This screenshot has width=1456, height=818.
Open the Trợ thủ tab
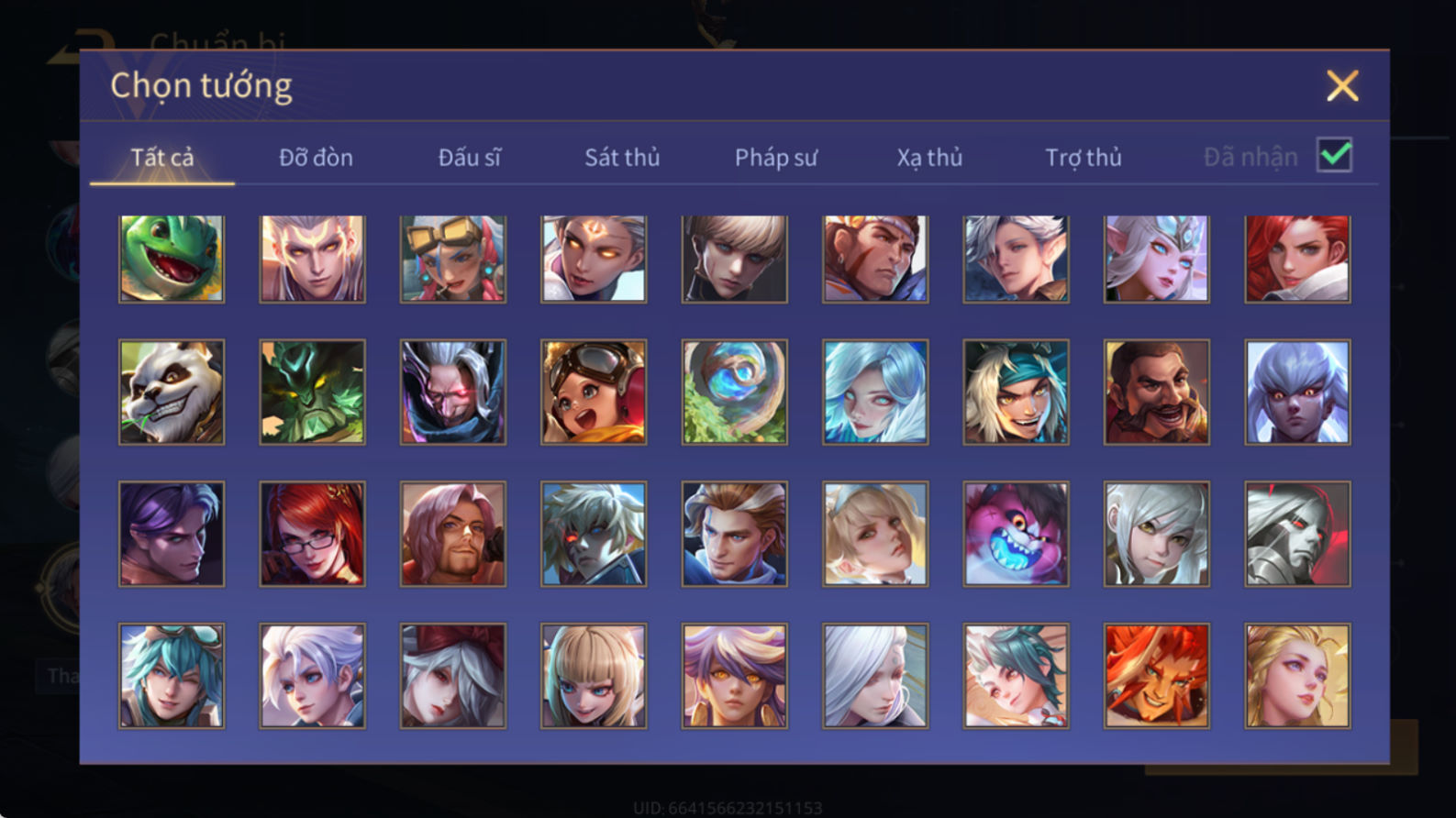[x=1084, y=158]
